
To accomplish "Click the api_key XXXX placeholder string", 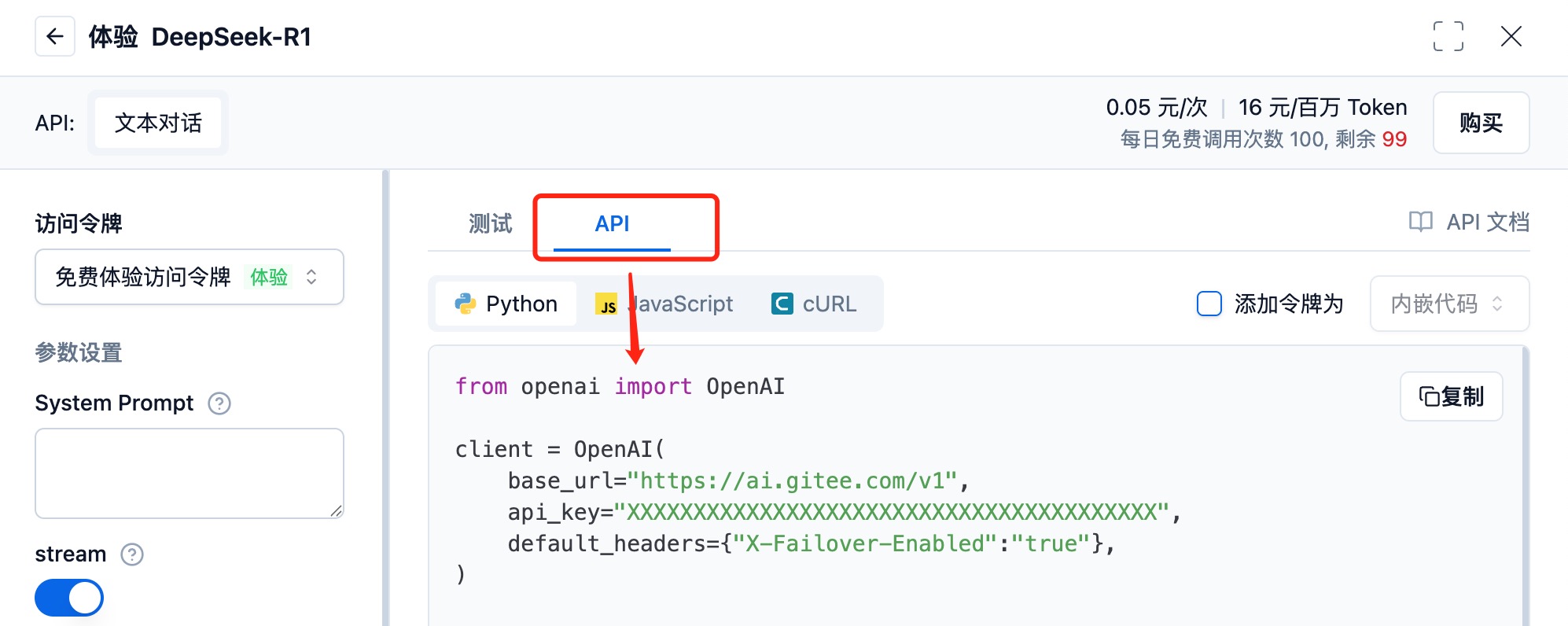I will coord(891,512).
